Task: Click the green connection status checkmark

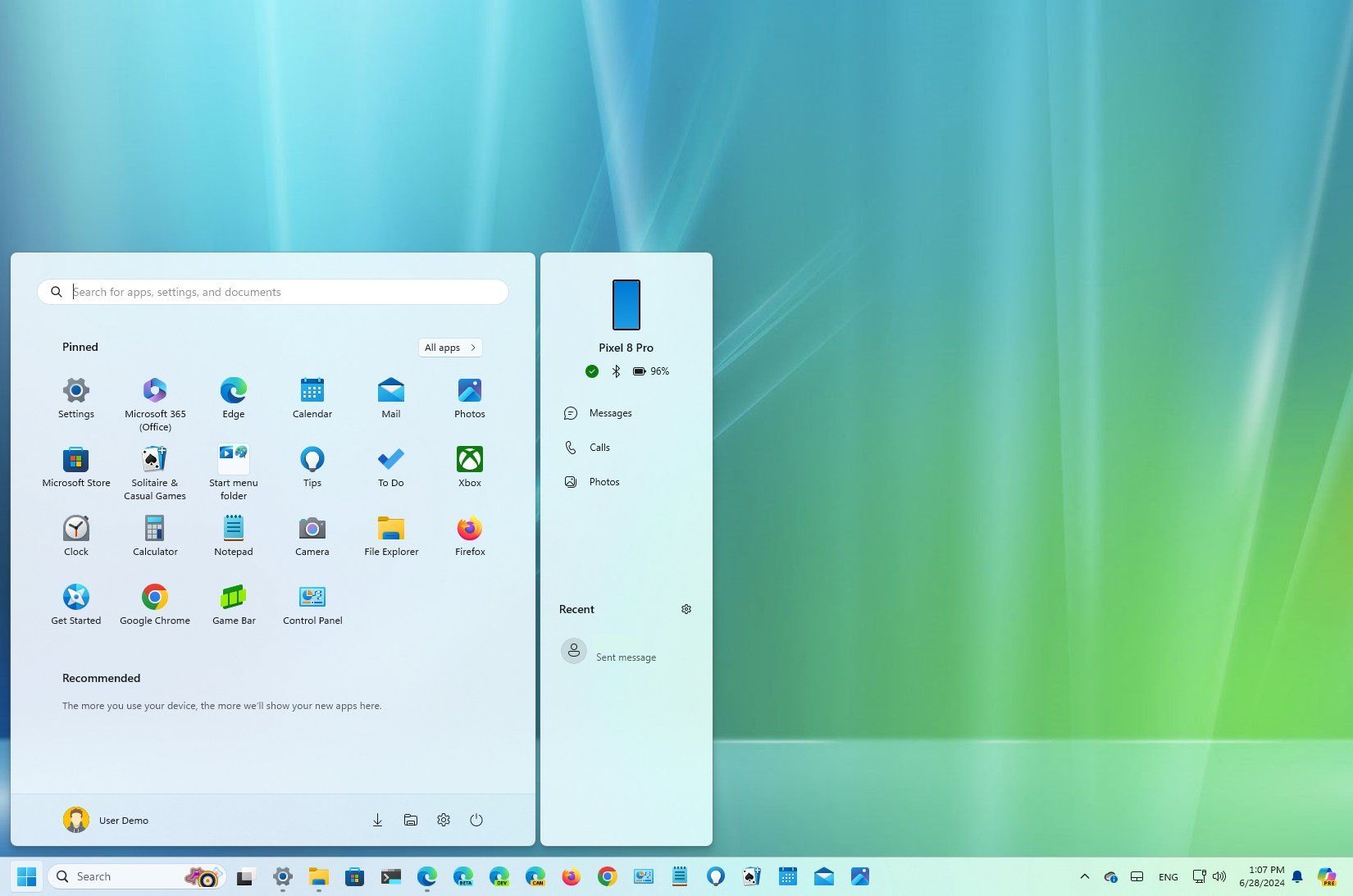Action: pyautogui.click(x=591, y=371)
